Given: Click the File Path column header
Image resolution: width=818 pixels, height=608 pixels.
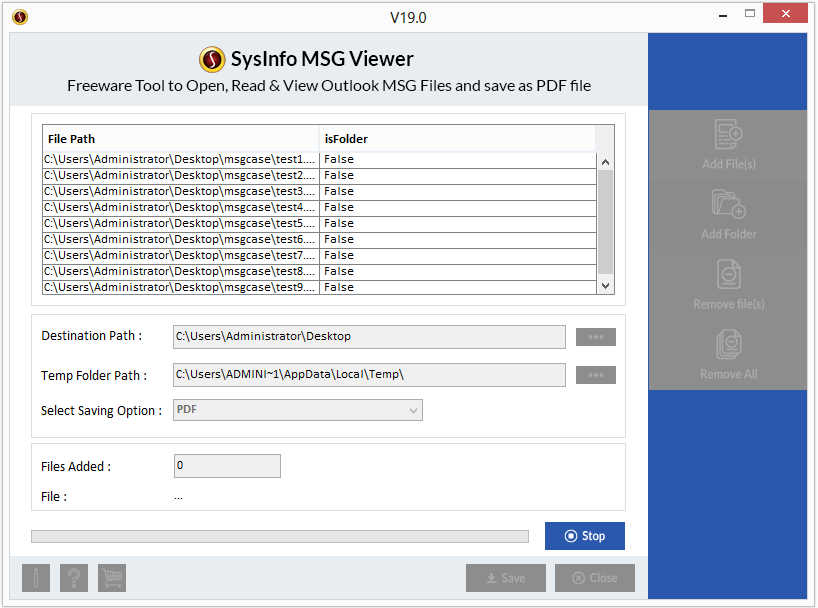Looking at the screenshot, I should pos(181,139).
